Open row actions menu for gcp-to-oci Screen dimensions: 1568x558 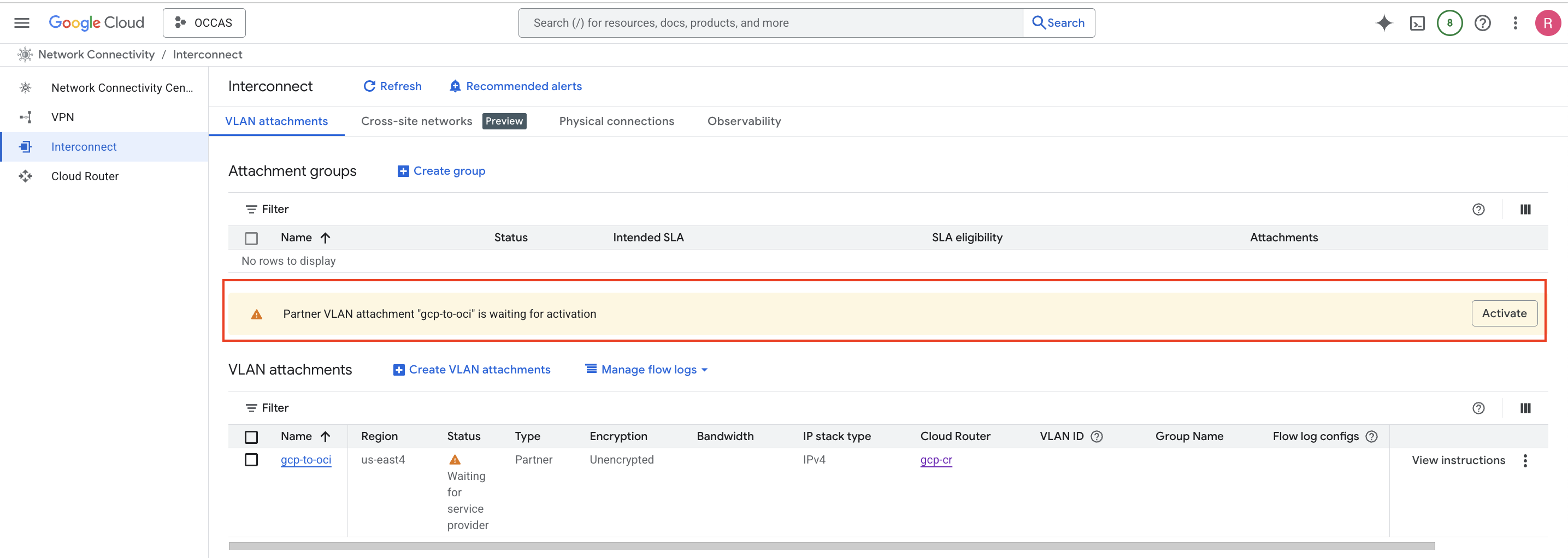click(x=1525, y=461)
